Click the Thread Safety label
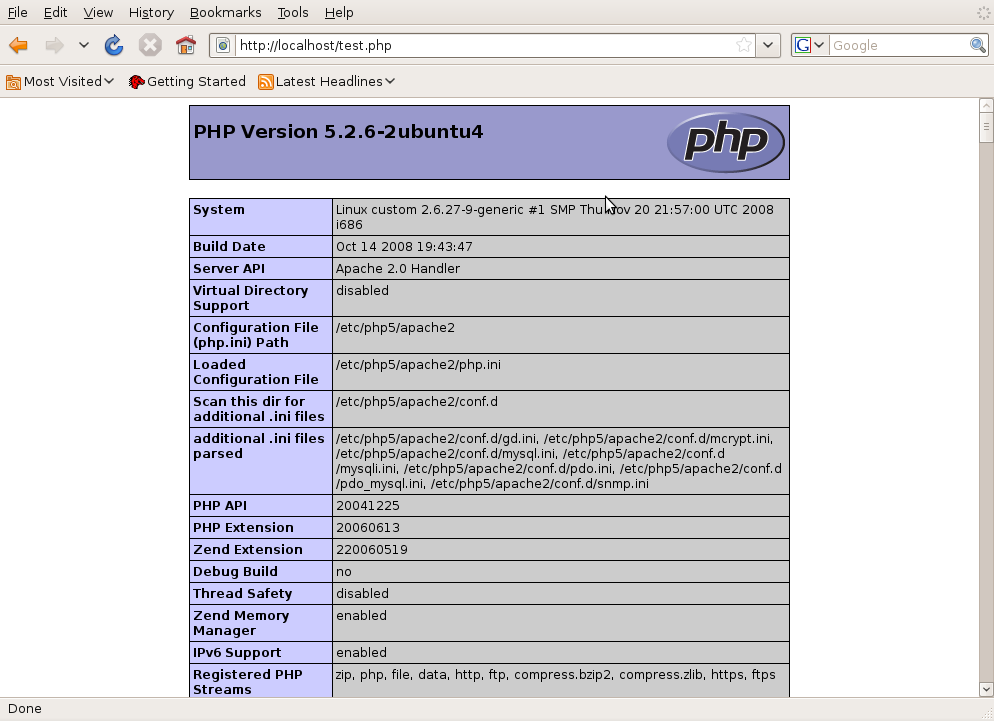Image resolution: width=994 pixels, height=721 pixels. pos(243,594)
